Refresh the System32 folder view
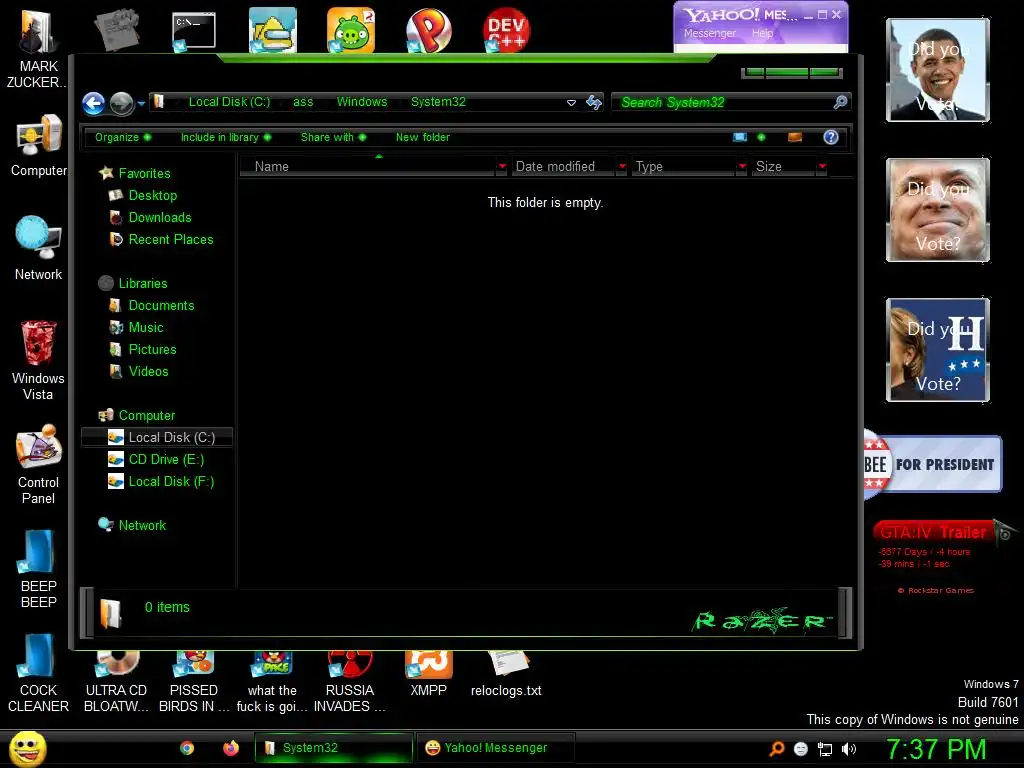This screenshot has height=768, width=1024. pos(594,103)
